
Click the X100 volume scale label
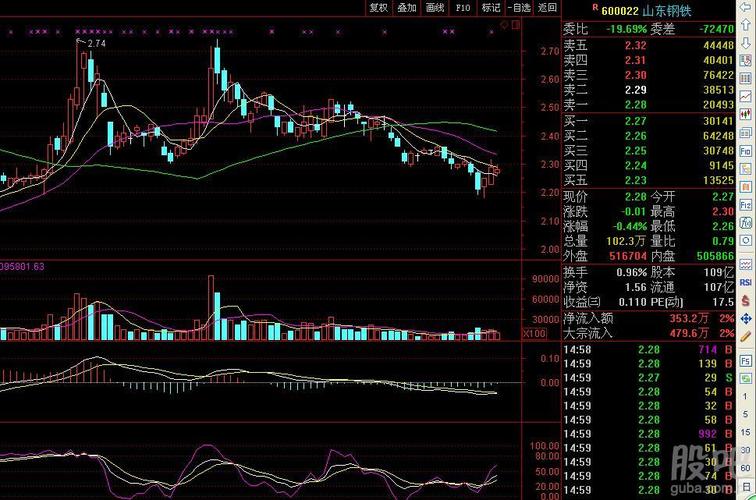tap(534, 333)
